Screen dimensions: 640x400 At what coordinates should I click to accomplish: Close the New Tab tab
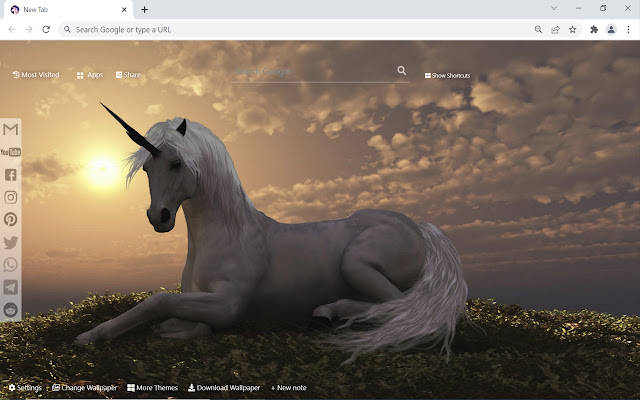(124, 9)
